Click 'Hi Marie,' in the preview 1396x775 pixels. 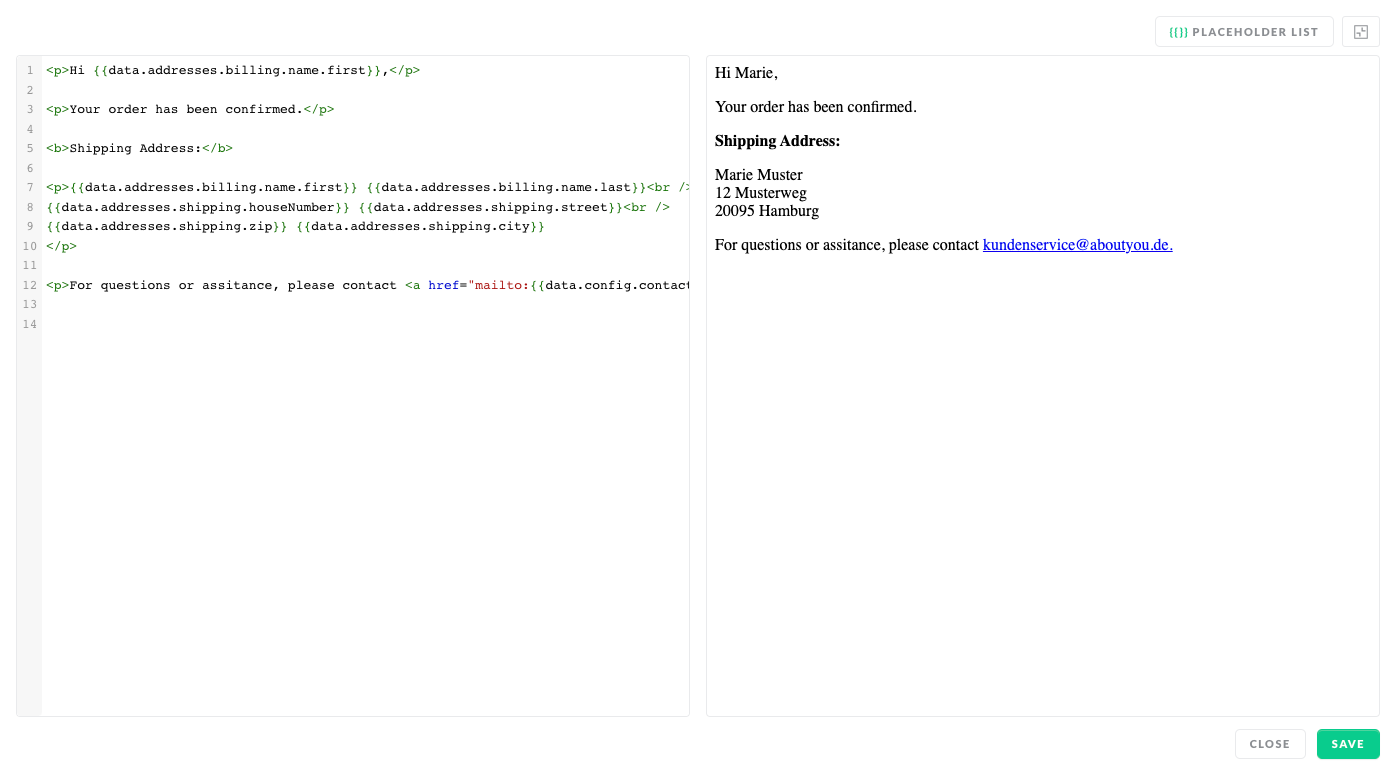pyautogui.click(x=746, y=73)
